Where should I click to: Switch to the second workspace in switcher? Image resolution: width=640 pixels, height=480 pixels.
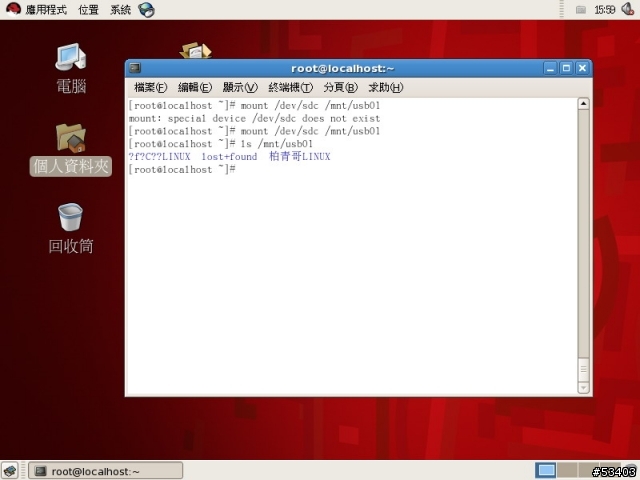click(567, 471)
